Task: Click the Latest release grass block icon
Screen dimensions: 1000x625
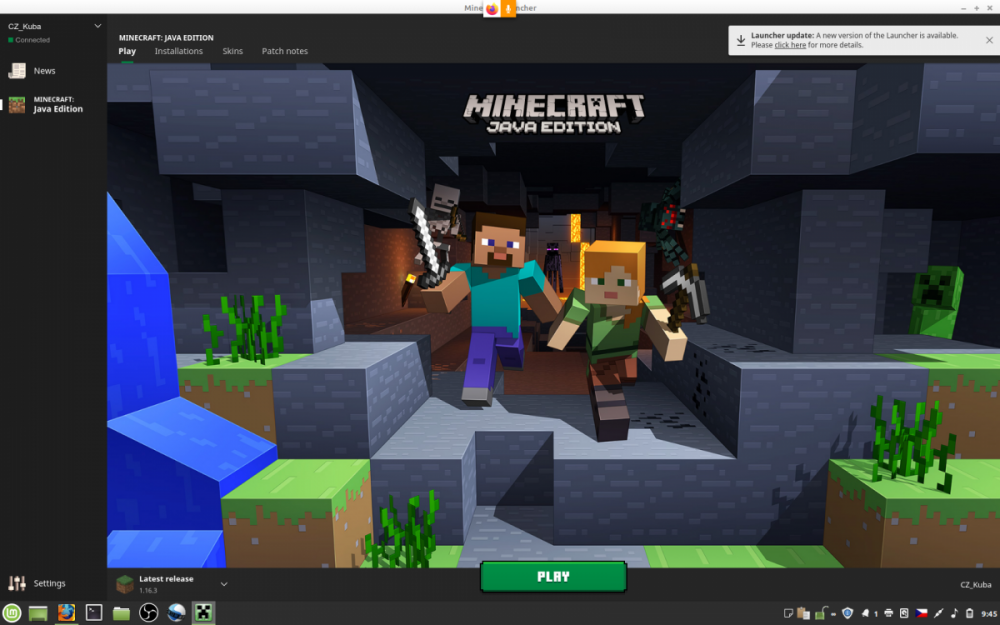Action: pyautogui.click(x=125, y=584)
